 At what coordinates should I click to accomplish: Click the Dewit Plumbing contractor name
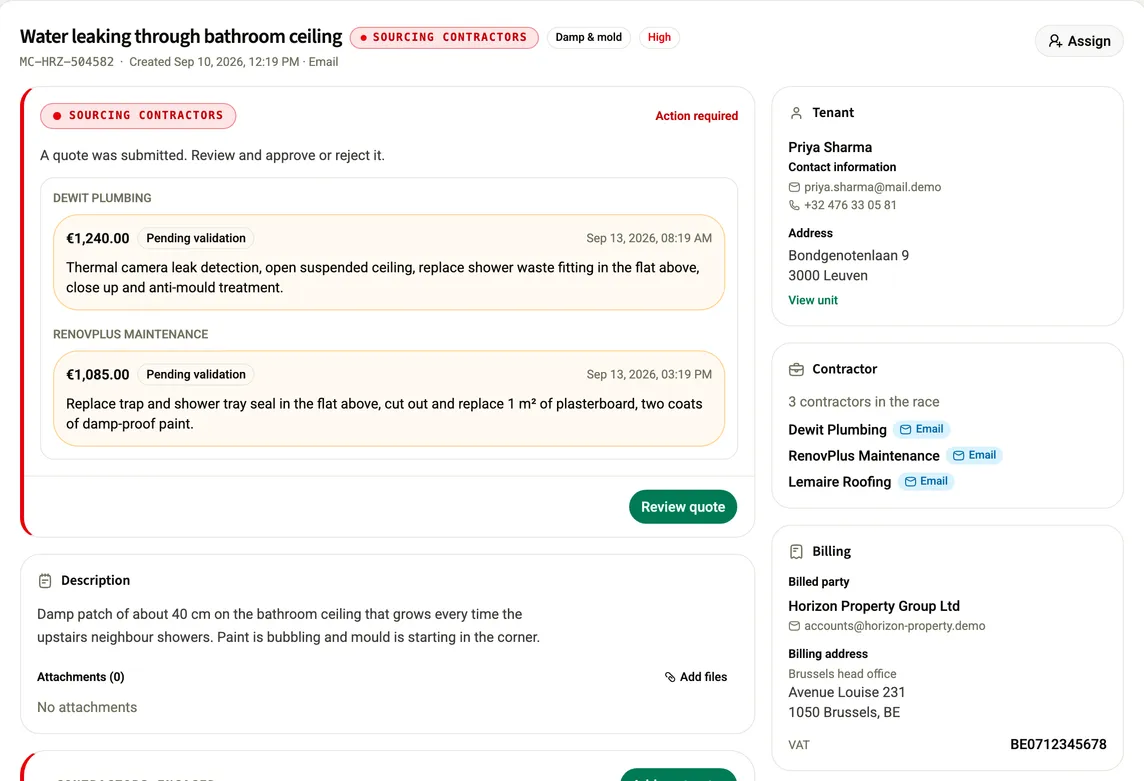(x=837, y=430)
